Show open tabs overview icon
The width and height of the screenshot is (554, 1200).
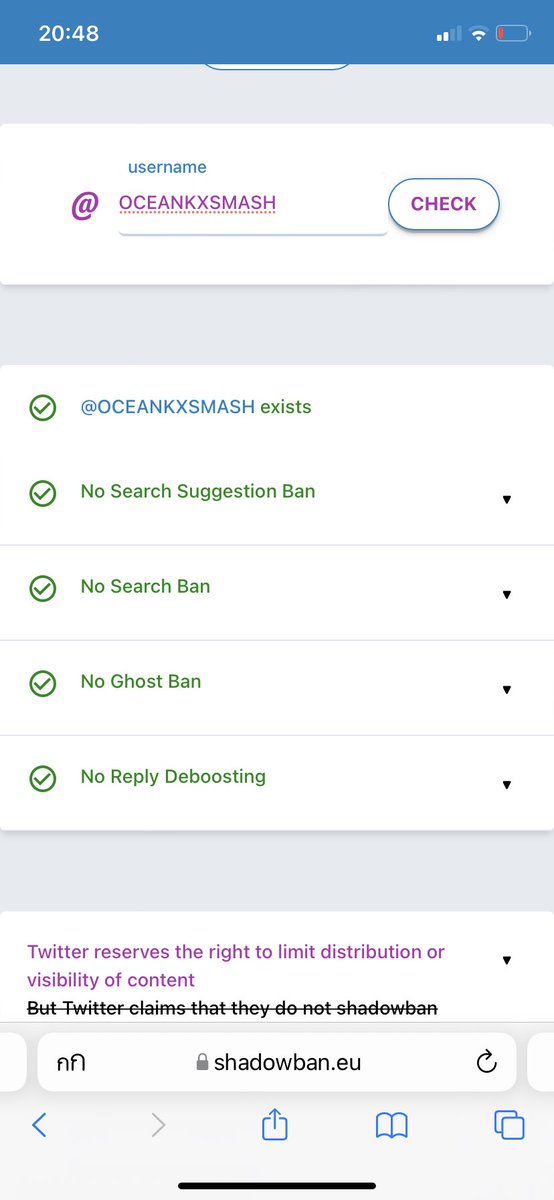pyautogui.click(x=509, y=1125)
